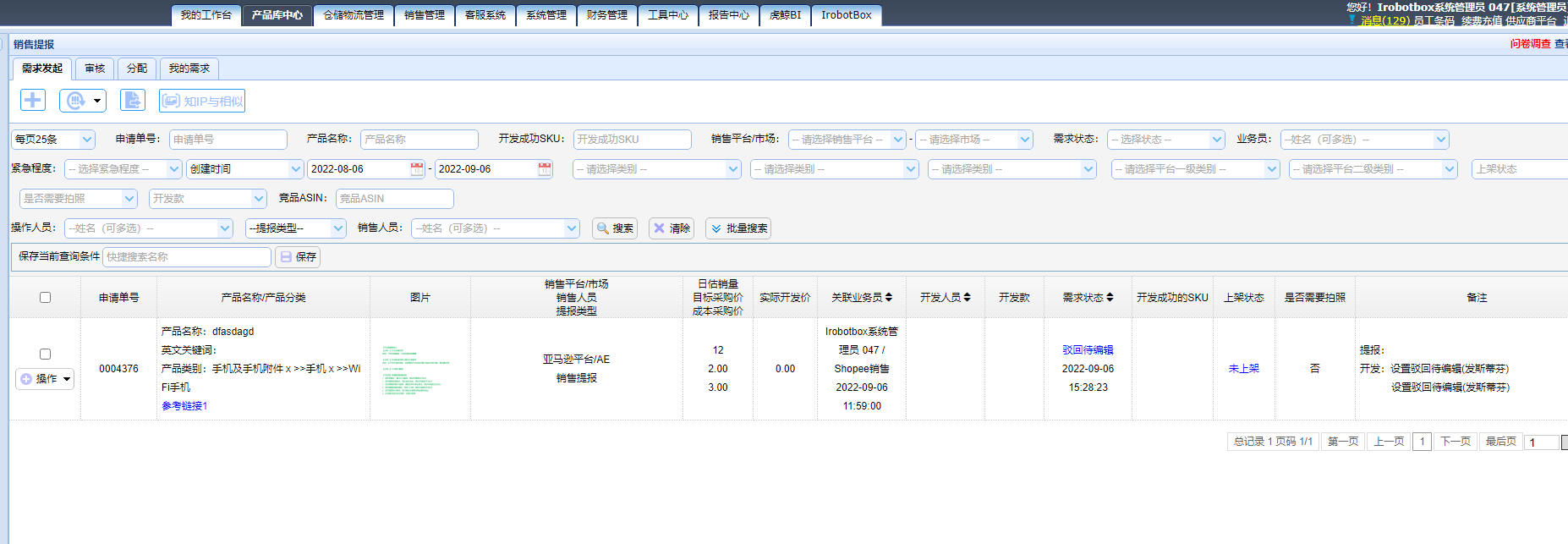Screen dimensions: 1568x544
Task: Click the 保存 save button
Action: click(x=298, y=257)
